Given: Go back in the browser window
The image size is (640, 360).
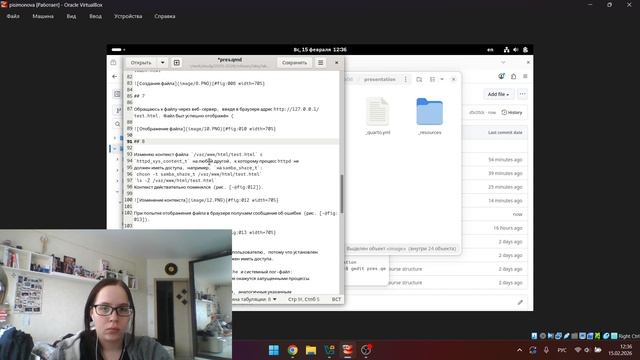Looking at the screenshot, I should 115,76.
